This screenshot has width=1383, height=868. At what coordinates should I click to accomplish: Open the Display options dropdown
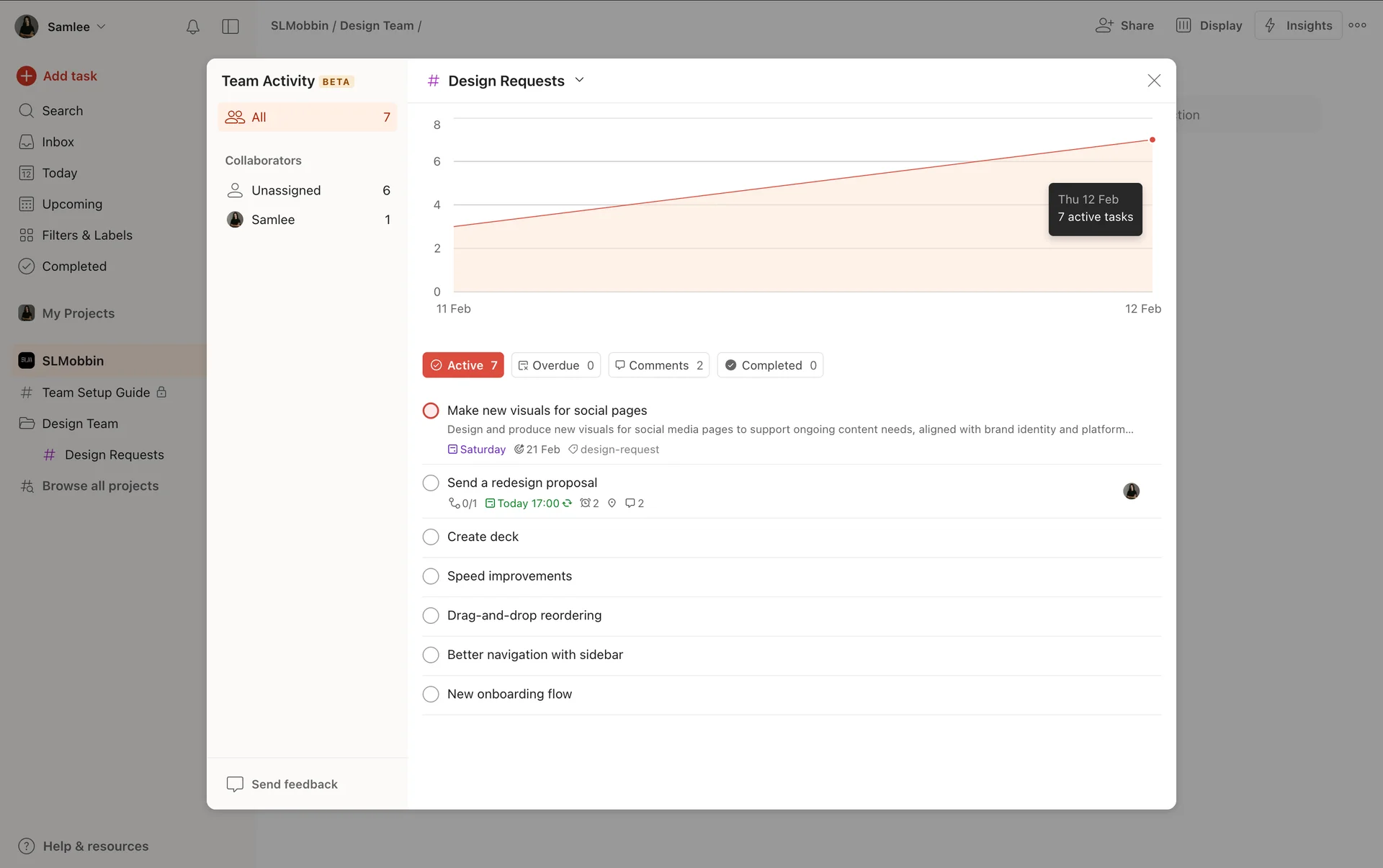tap(1209, 25)
